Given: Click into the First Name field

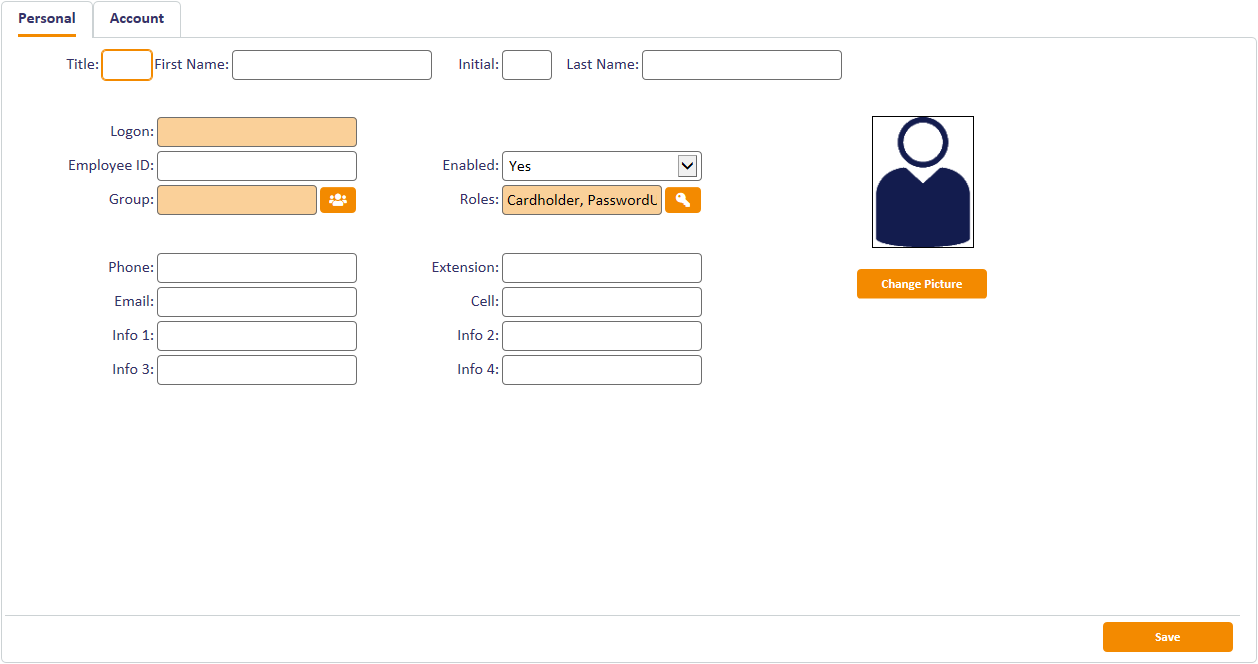Looking at the screenshot, I should click(331, 65).
